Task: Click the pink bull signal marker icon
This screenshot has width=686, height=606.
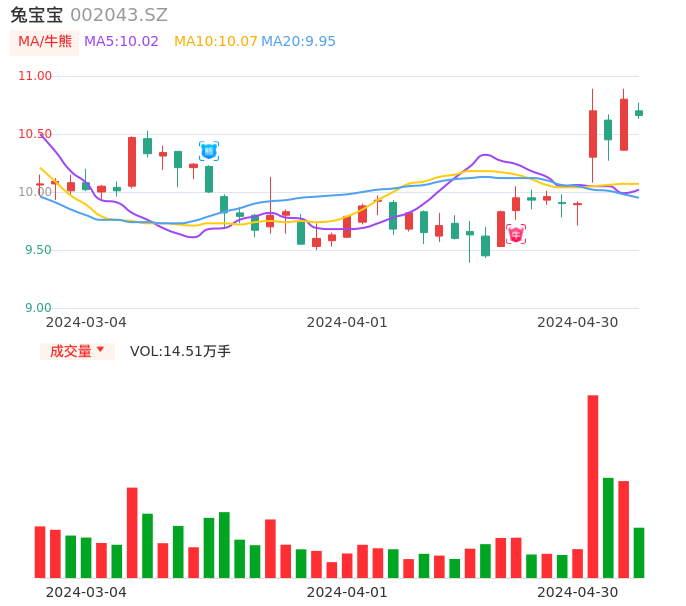Action: pos(515,234)
